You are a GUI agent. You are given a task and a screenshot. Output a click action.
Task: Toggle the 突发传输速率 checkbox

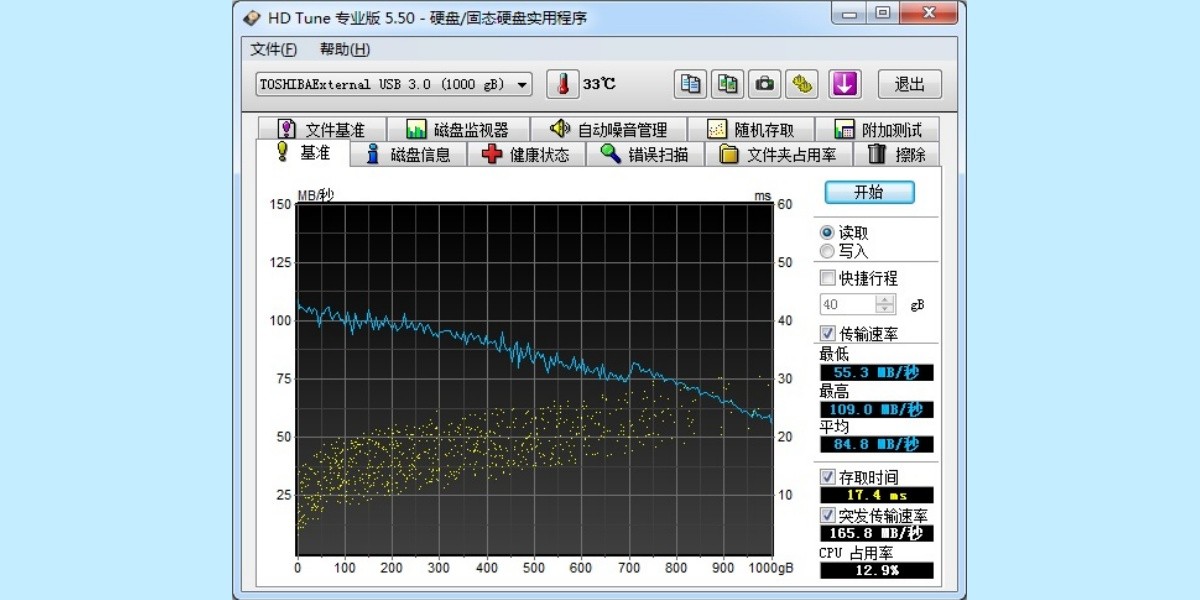point(827,515)
